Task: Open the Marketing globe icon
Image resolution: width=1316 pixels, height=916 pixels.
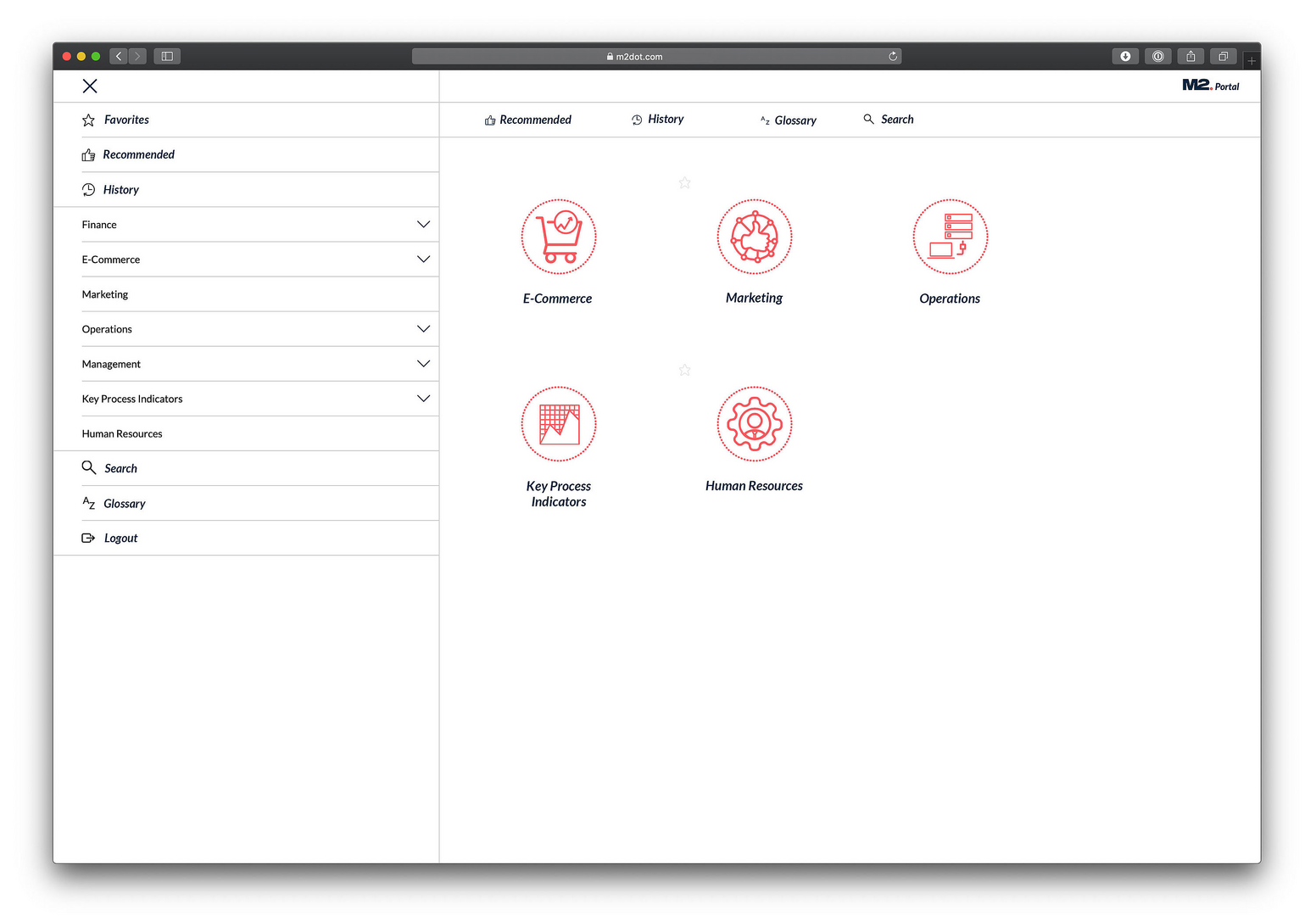Action: [x=754, y=237]
